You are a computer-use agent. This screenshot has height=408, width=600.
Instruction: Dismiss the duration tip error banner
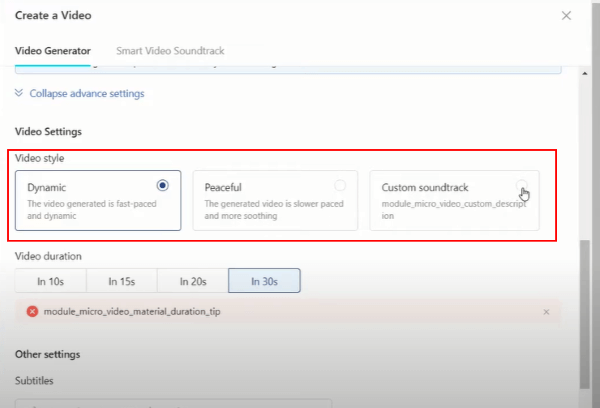click(545, 312)
